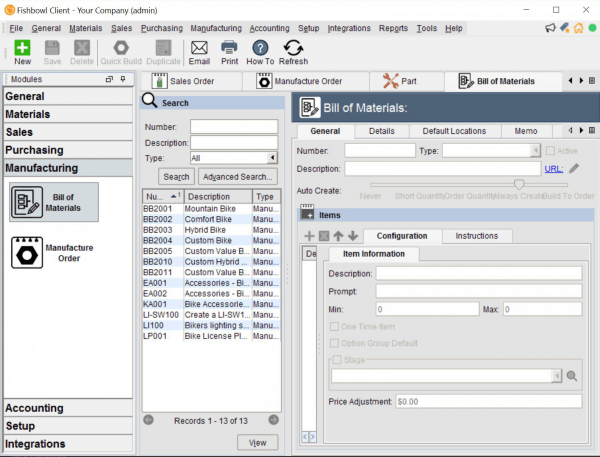Screen dimensions: 600x457
Task: Click the green connection status dot
Action: pos(592,28)
